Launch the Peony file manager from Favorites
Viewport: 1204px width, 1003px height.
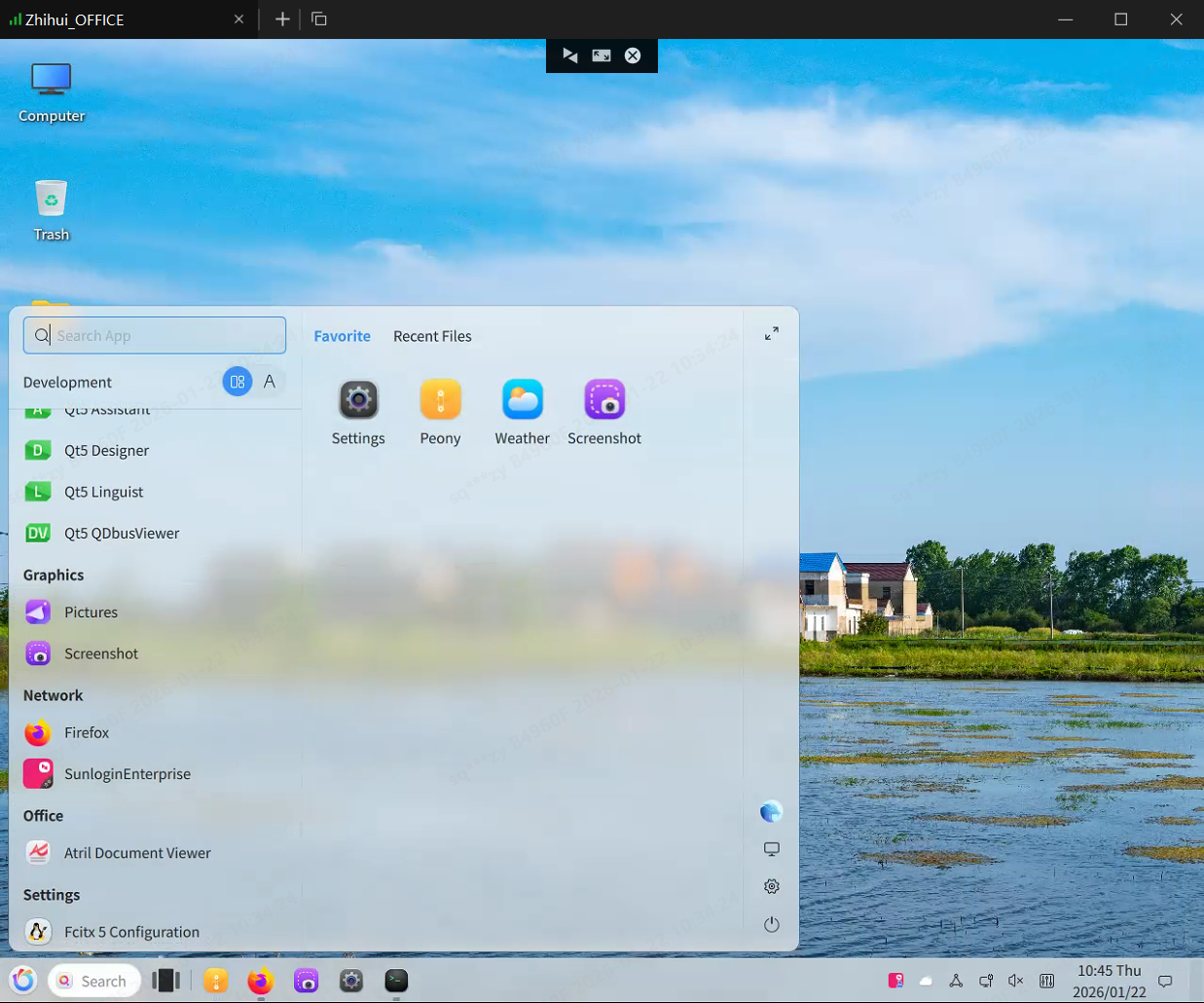(x=440, y=409)
